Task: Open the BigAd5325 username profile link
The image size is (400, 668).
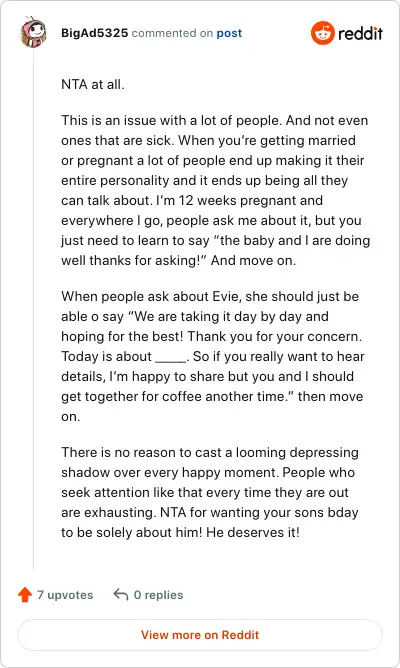Action: coord(95,33)
